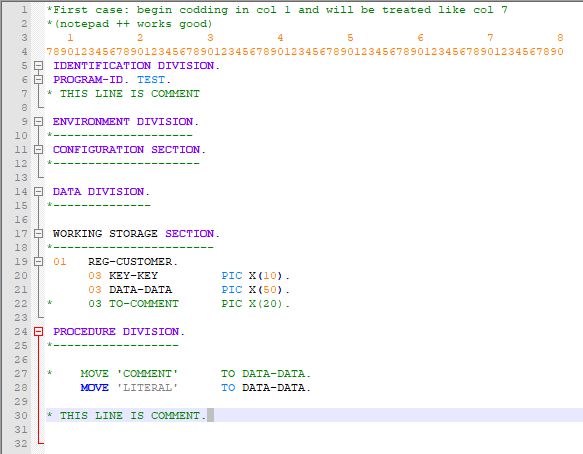
Task: Collapse the PROGRAM-ID fold marker
Action: pos(38,80)
